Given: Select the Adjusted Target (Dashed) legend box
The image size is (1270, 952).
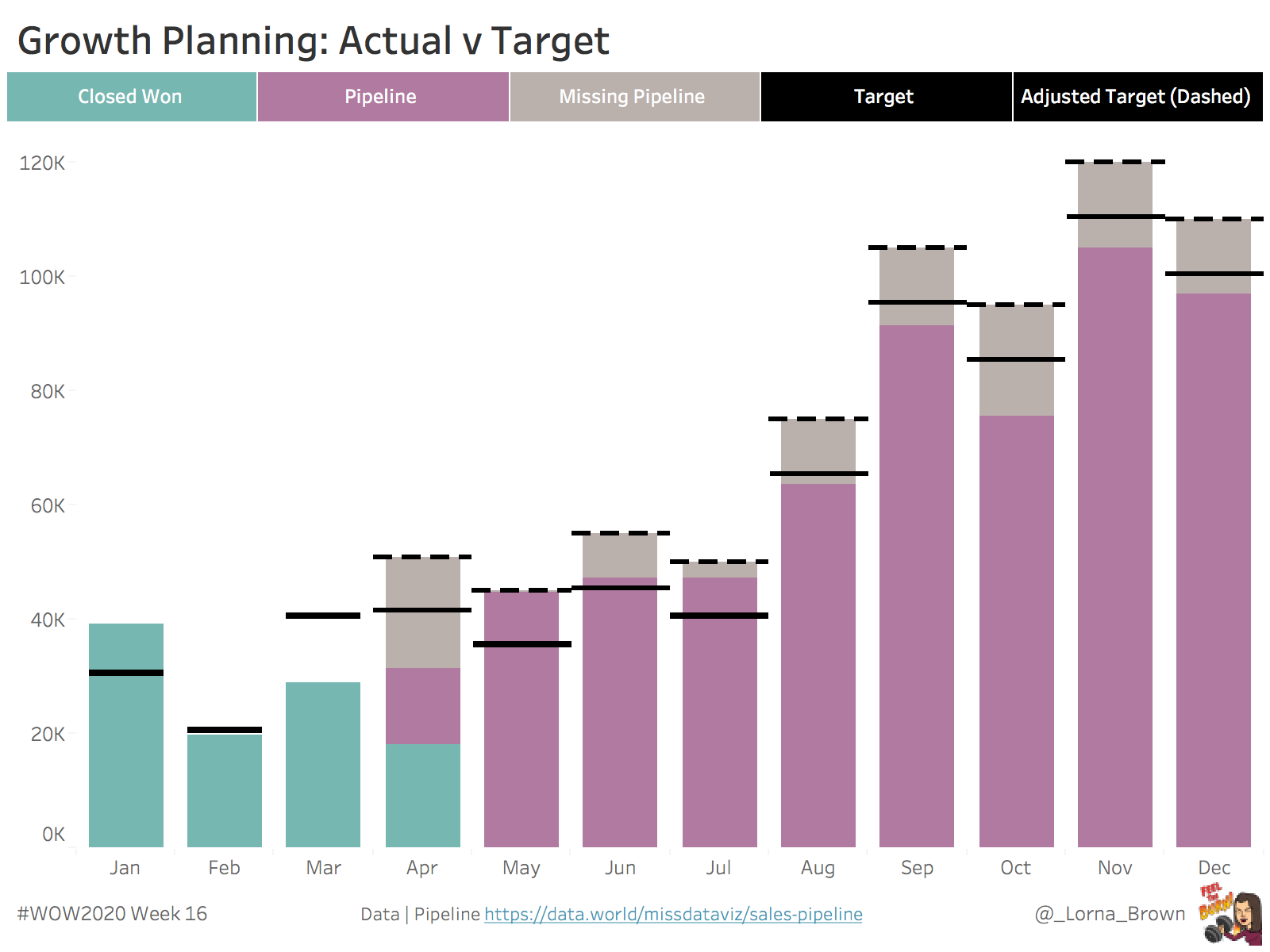Looking at the screenshot, I should point(1137,97).
